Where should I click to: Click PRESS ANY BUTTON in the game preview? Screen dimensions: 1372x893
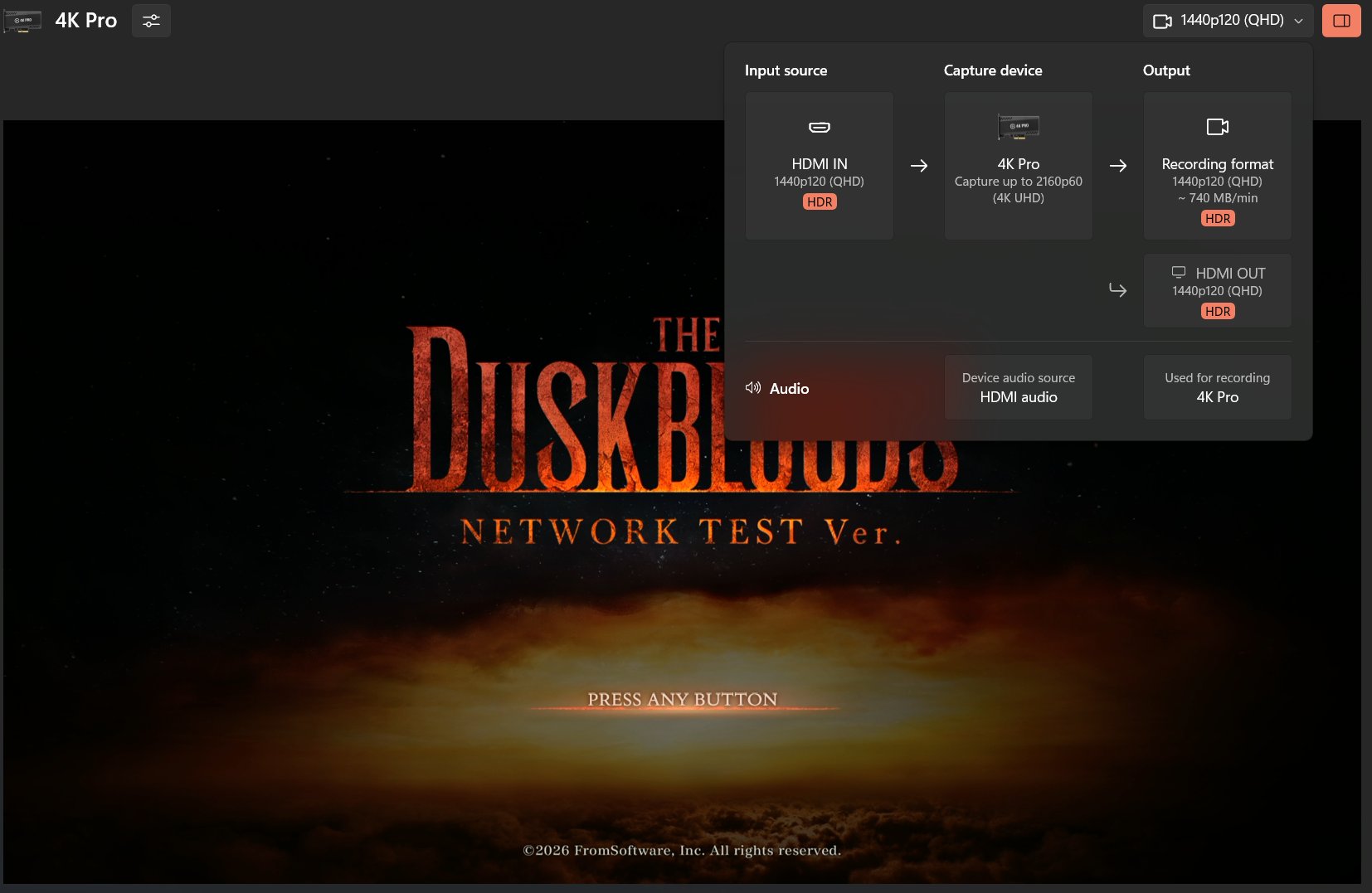pos(683,700)
